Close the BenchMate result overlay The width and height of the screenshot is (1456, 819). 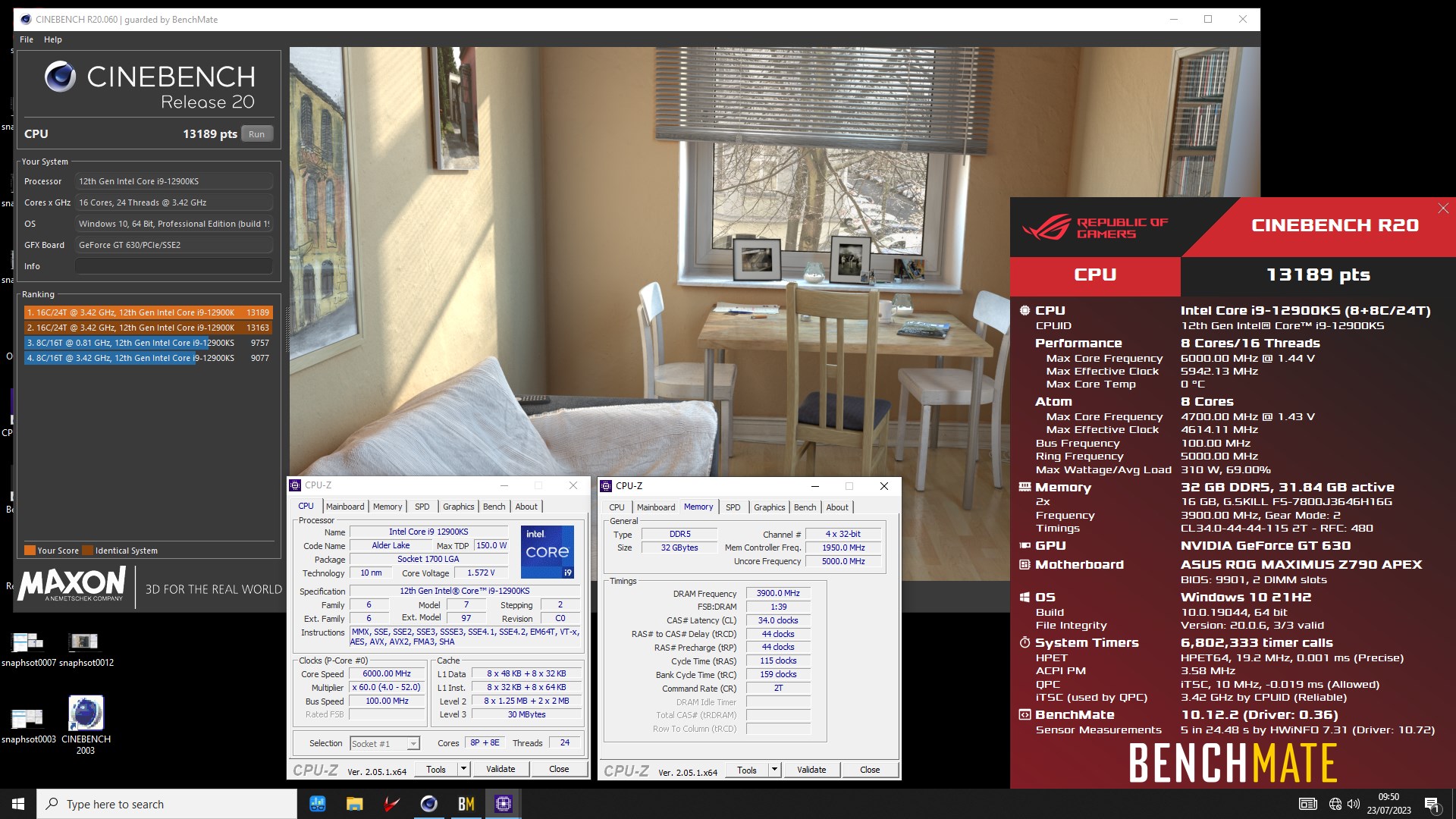1443,209
